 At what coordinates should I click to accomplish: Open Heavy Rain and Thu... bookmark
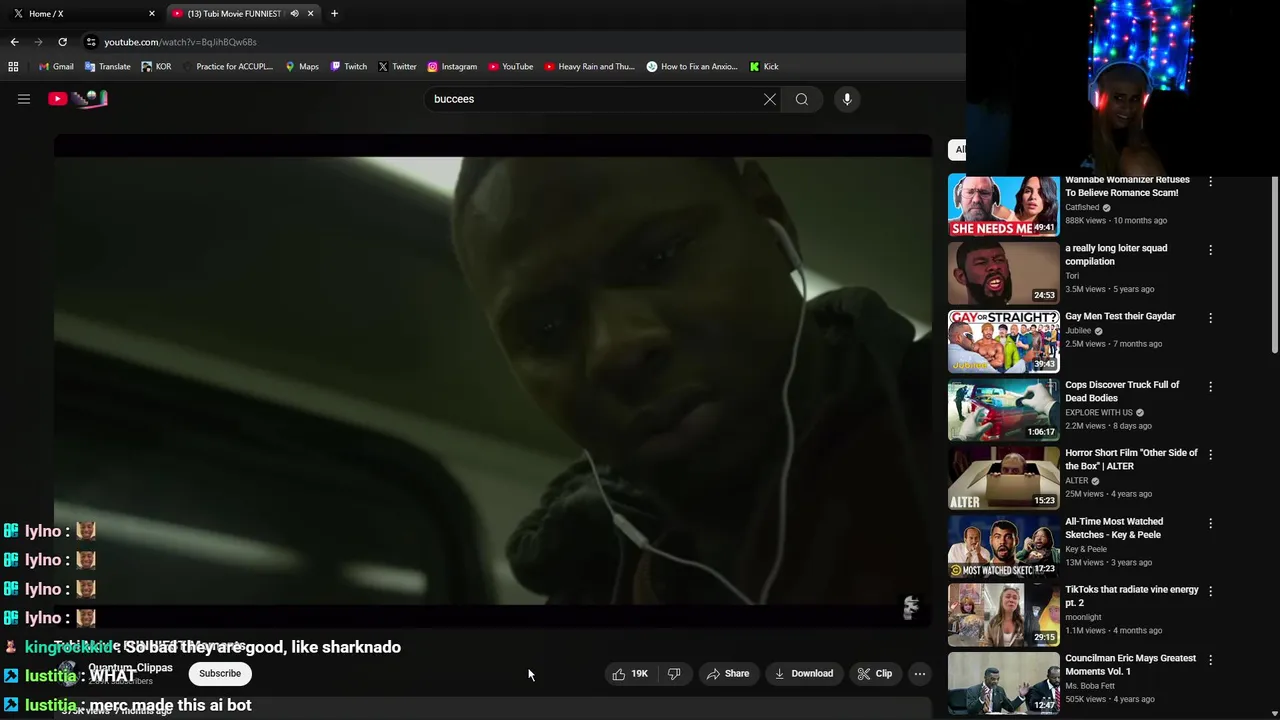(x=589, y=67)
